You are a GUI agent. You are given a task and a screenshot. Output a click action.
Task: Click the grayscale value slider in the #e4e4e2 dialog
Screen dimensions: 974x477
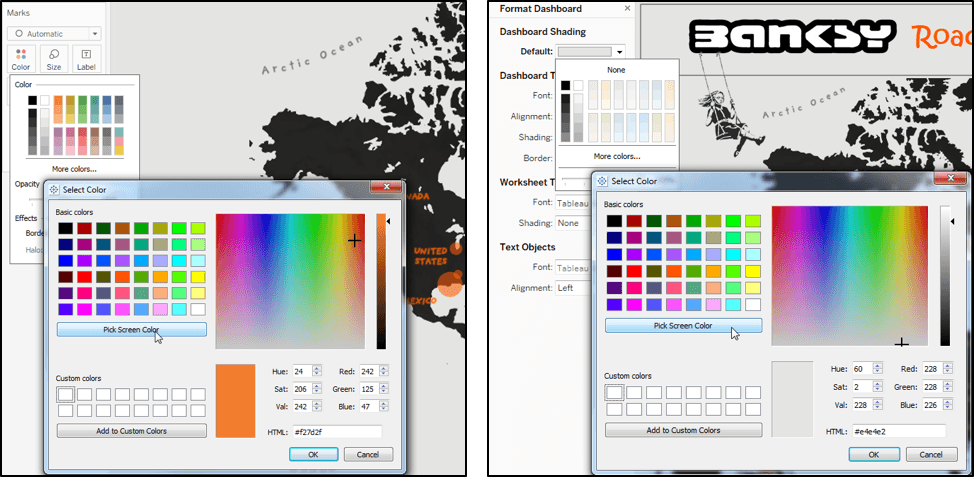click(945, 276)
